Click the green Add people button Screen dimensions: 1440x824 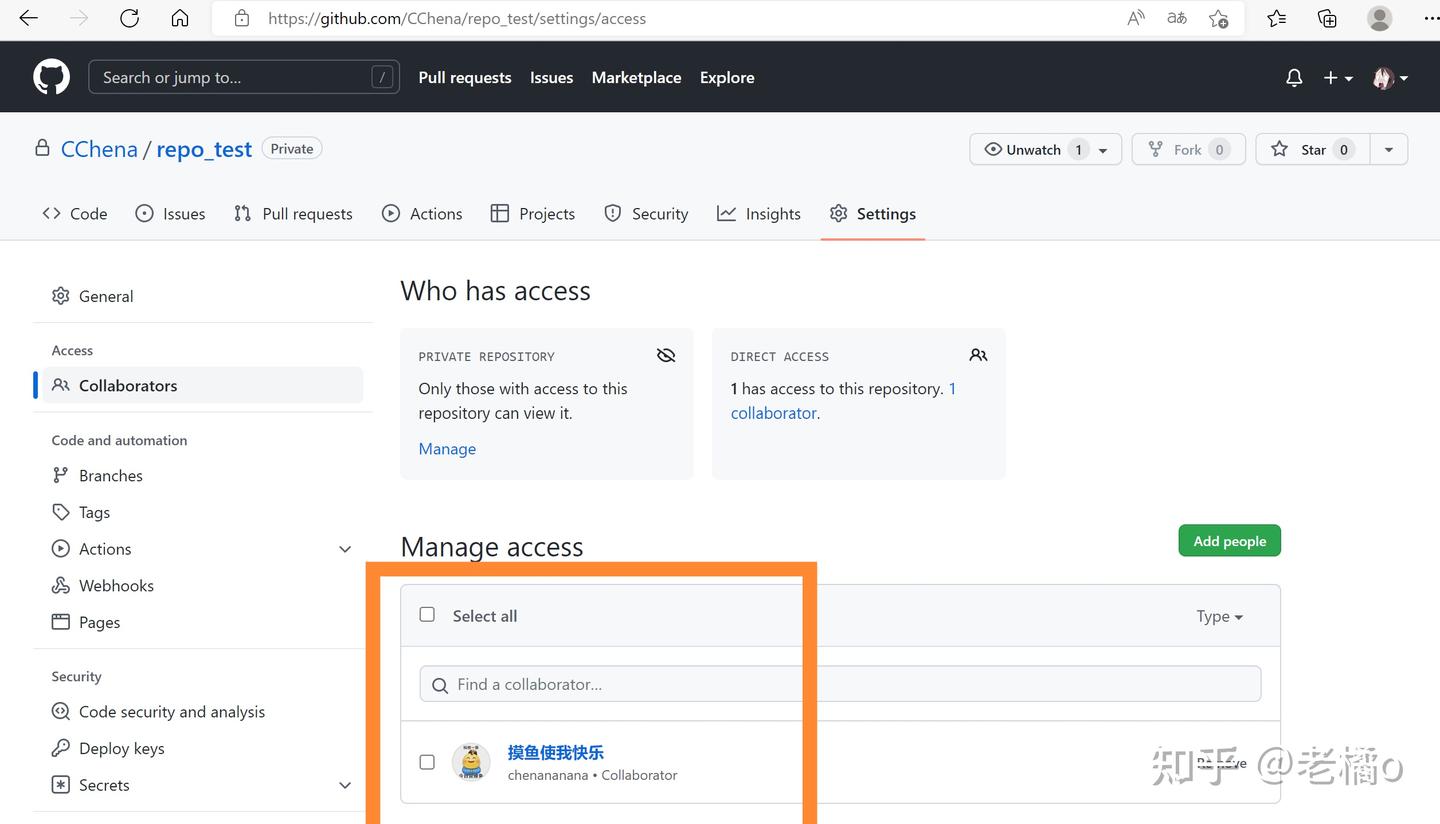pyautogui.click(x=1229, y=541)
